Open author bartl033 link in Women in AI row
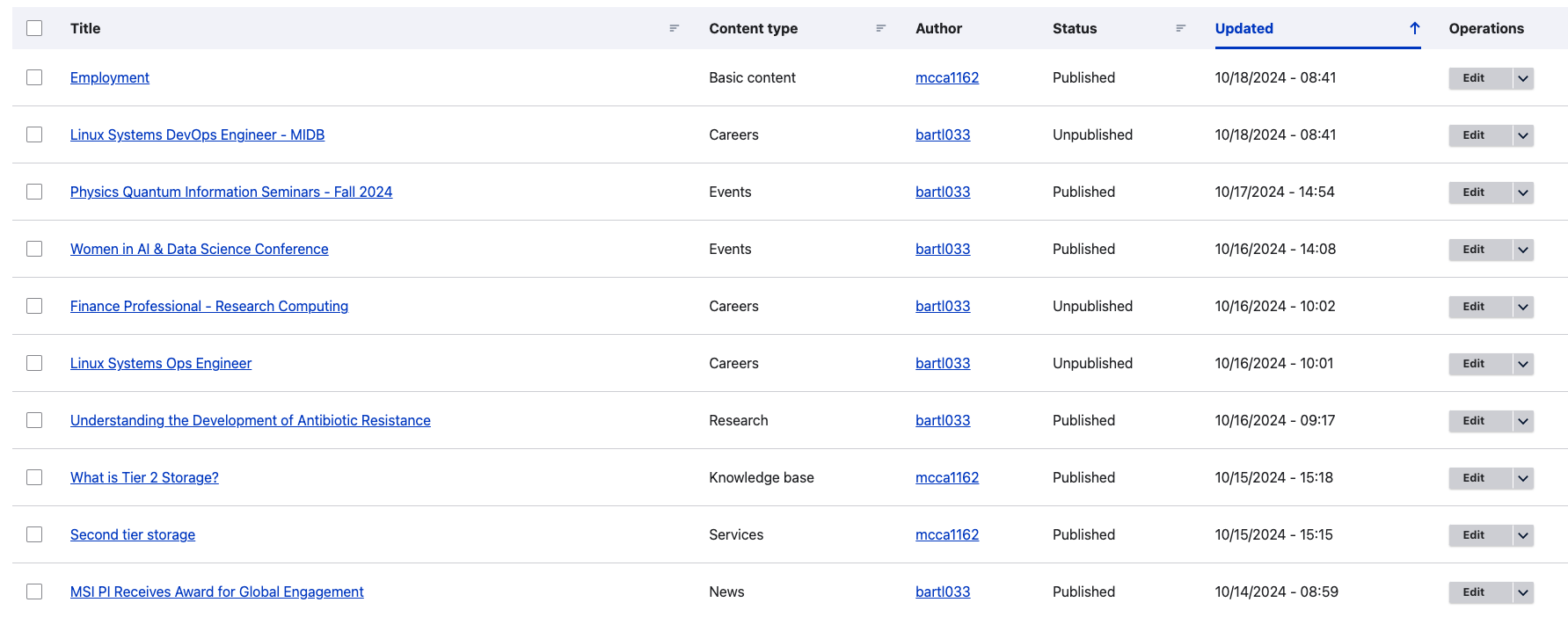 click(x=942, y=249)
